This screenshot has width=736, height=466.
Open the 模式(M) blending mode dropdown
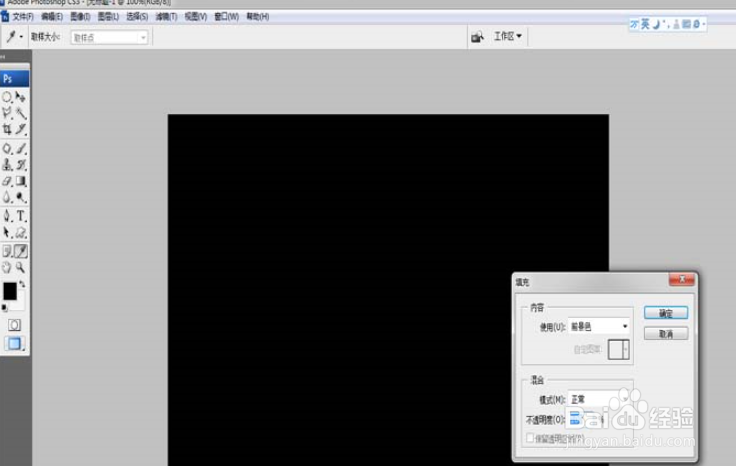(x=599, y=399)
